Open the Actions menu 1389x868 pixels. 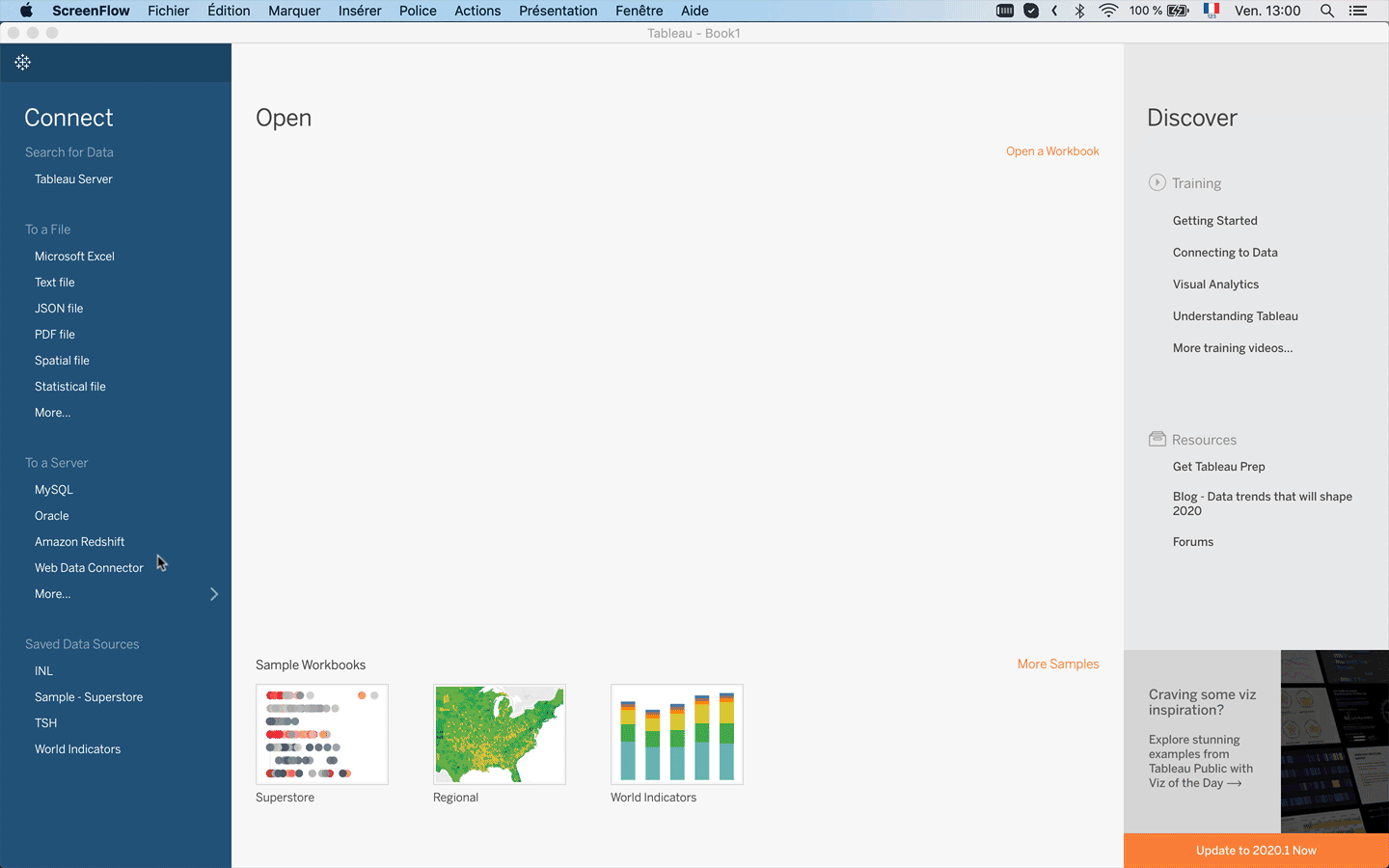tap(477, 11)
